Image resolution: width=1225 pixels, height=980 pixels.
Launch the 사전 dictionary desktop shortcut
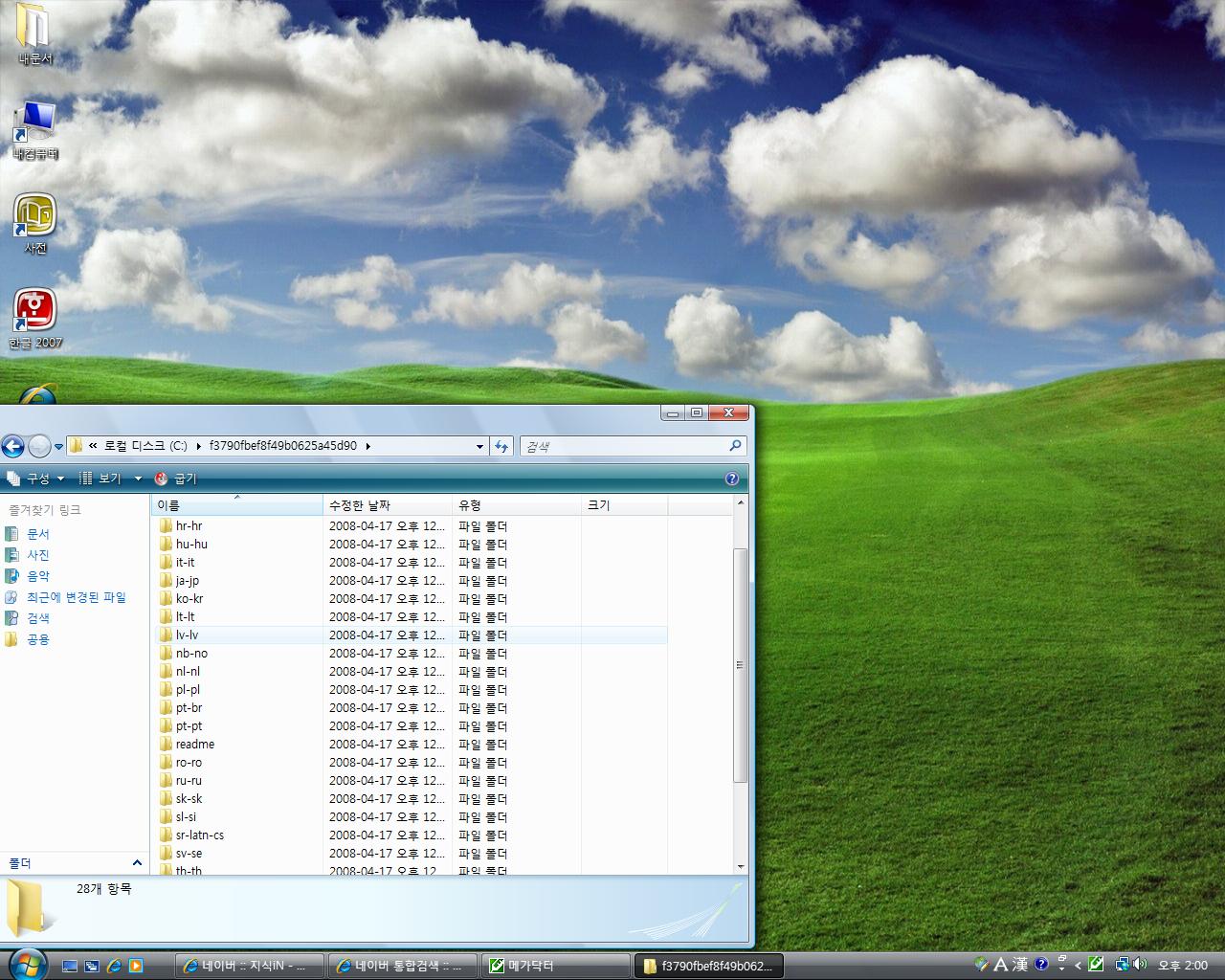(35, 224)
